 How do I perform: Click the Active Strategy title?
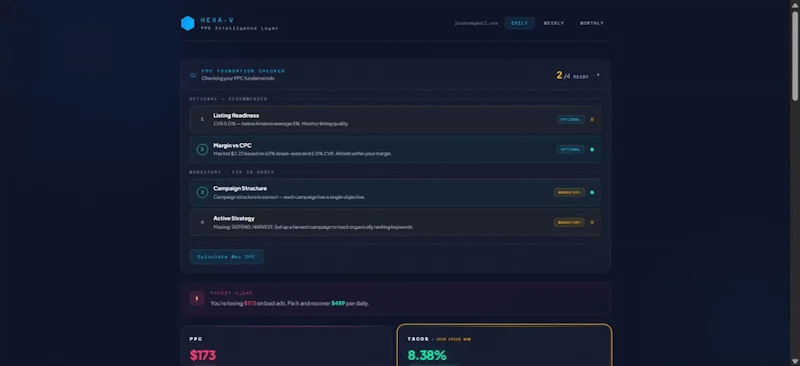point(234,218)
